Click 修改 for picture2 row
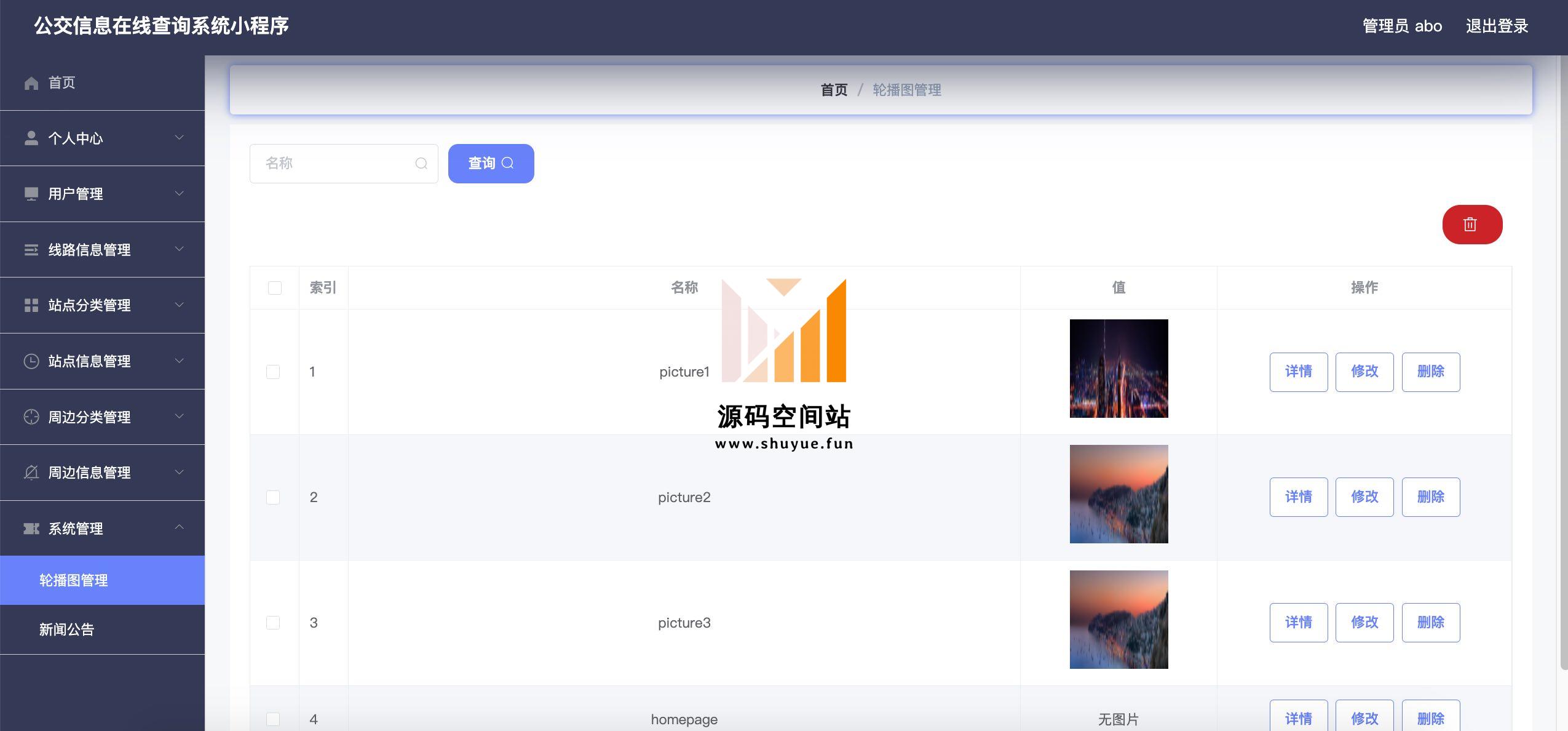The height and width of the screenshot is (731, 1568). coord(1364,497)
